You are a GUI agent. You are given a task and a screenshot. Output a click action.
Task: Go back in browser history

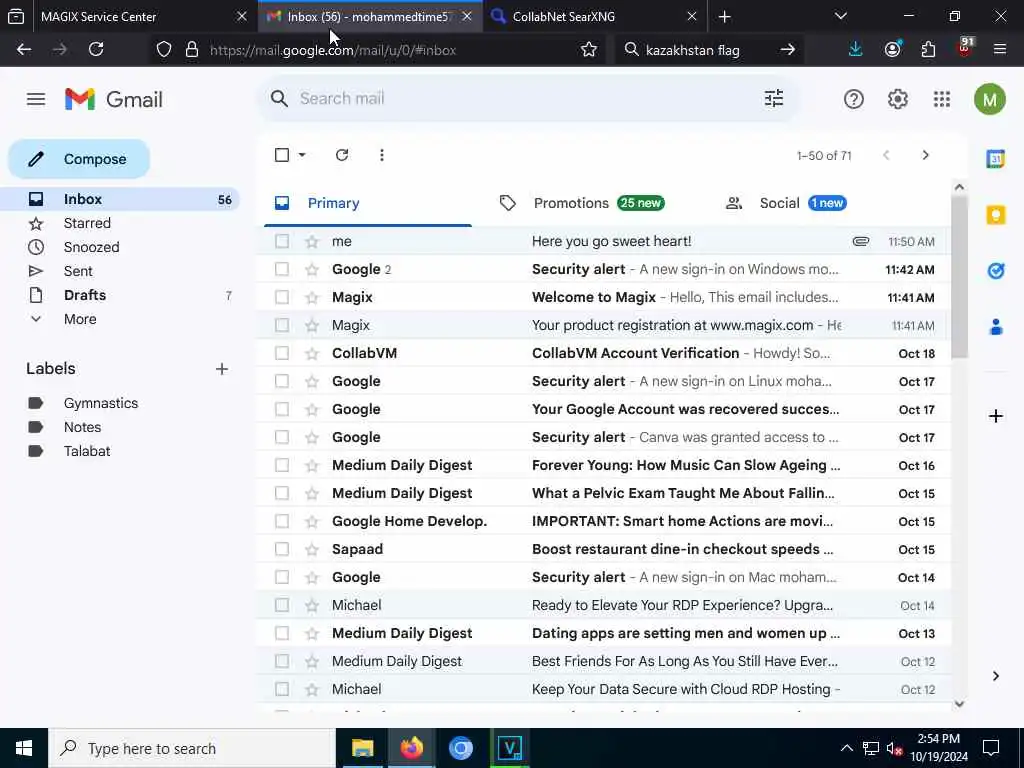(24, 49)
